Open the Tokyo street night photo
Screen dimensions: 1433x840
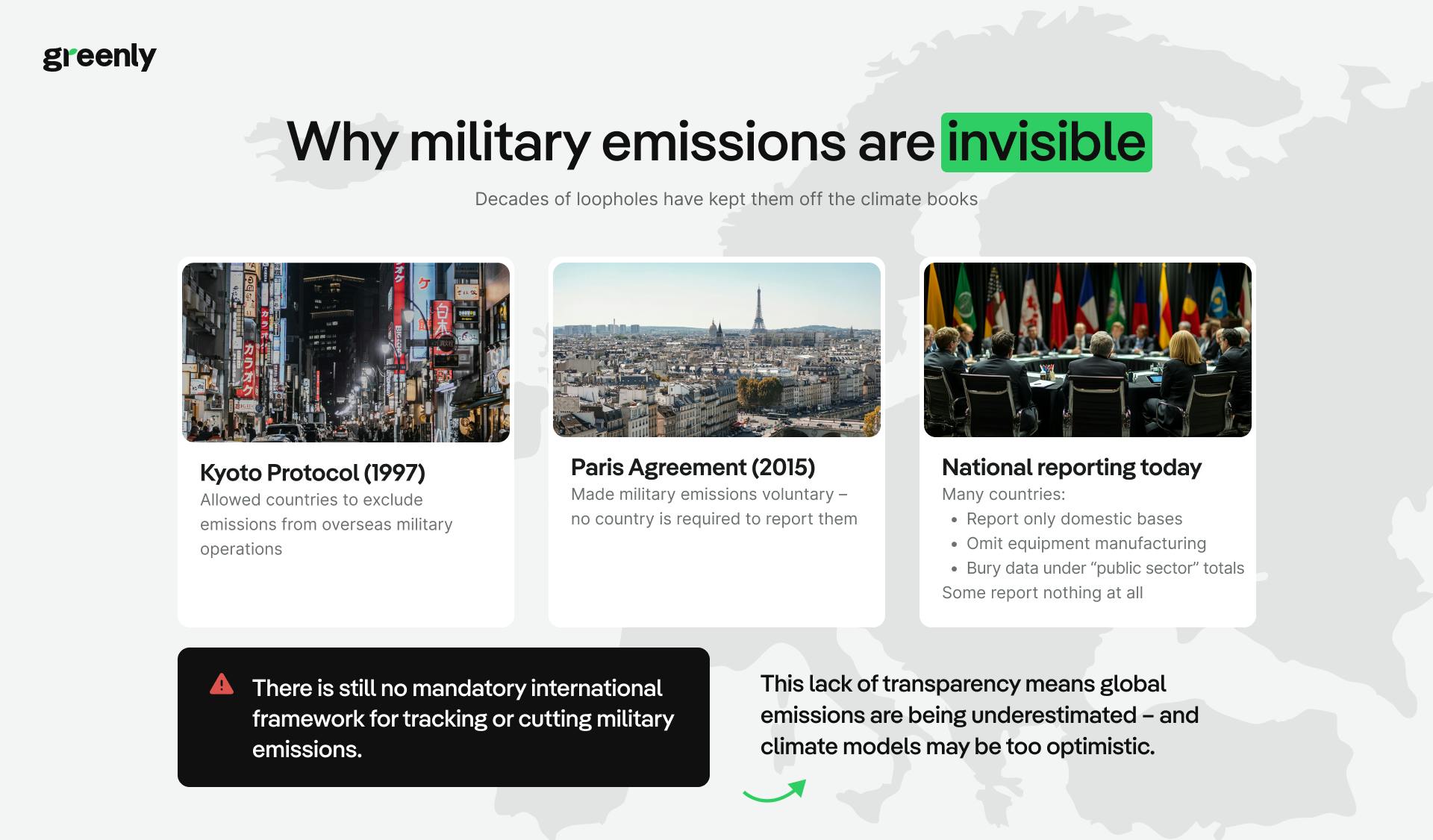click(x=346, y=352)
